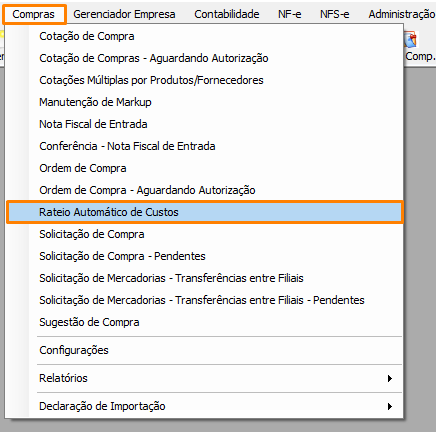Open the NFS-e menu
Viewport: 436px width, 432px height.
pos(335,14)
